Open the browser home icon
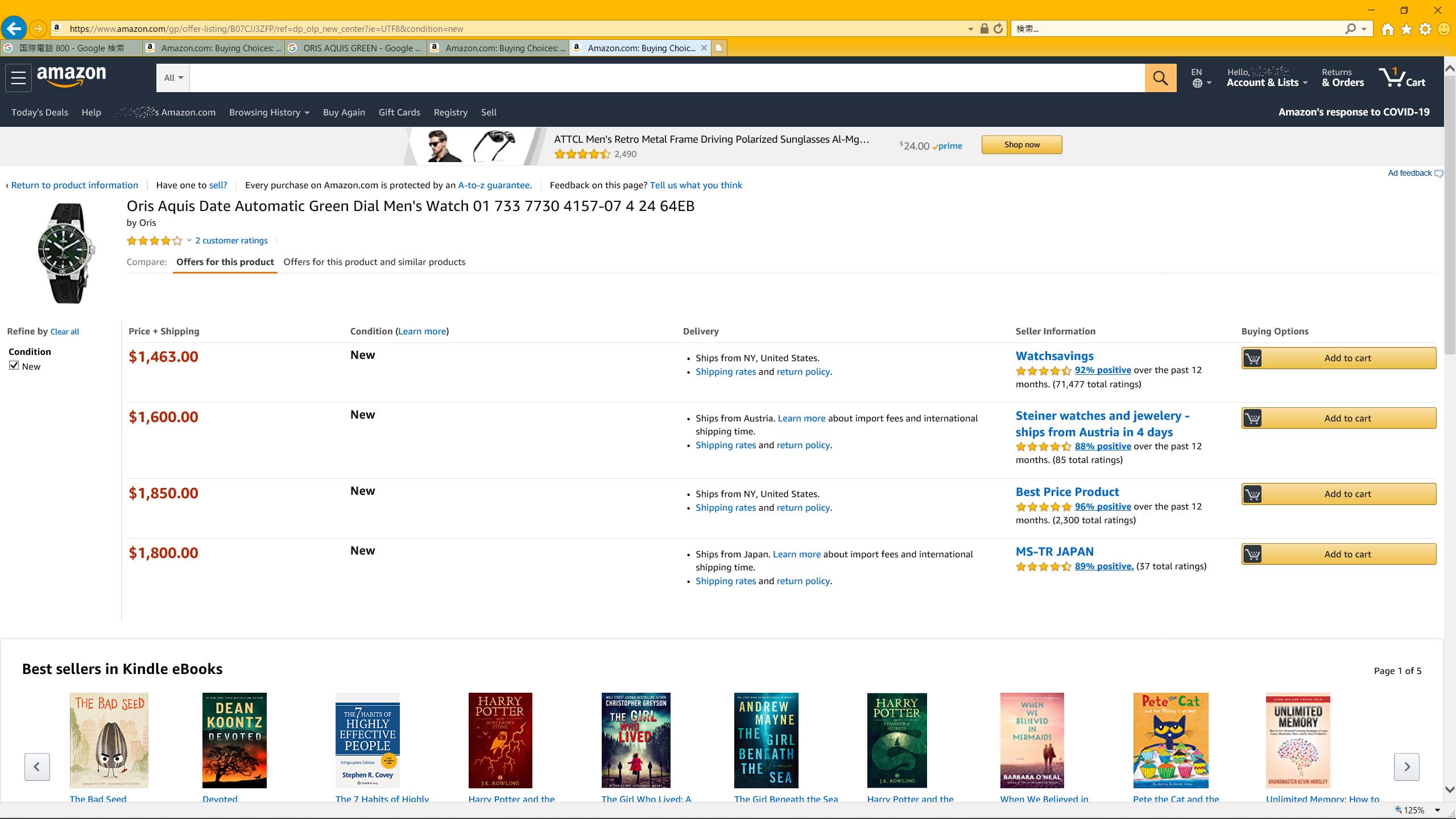Viewport: 1456px width, 819px height. tap(1388, 29)
